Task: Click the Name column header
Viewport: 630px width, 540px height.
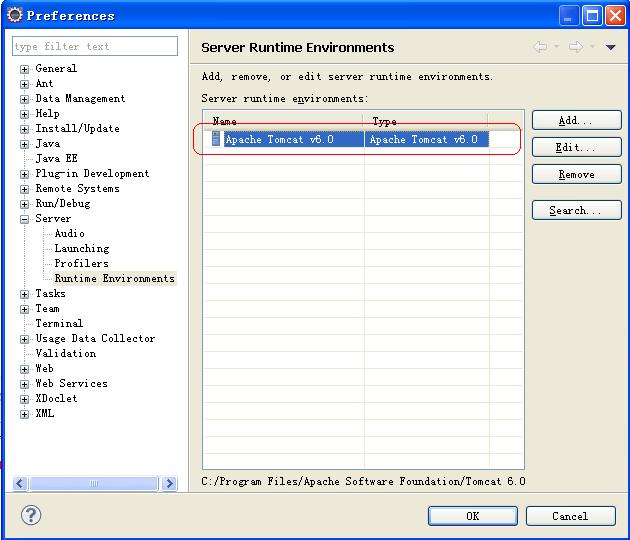Action: click(x=284, y=121)
